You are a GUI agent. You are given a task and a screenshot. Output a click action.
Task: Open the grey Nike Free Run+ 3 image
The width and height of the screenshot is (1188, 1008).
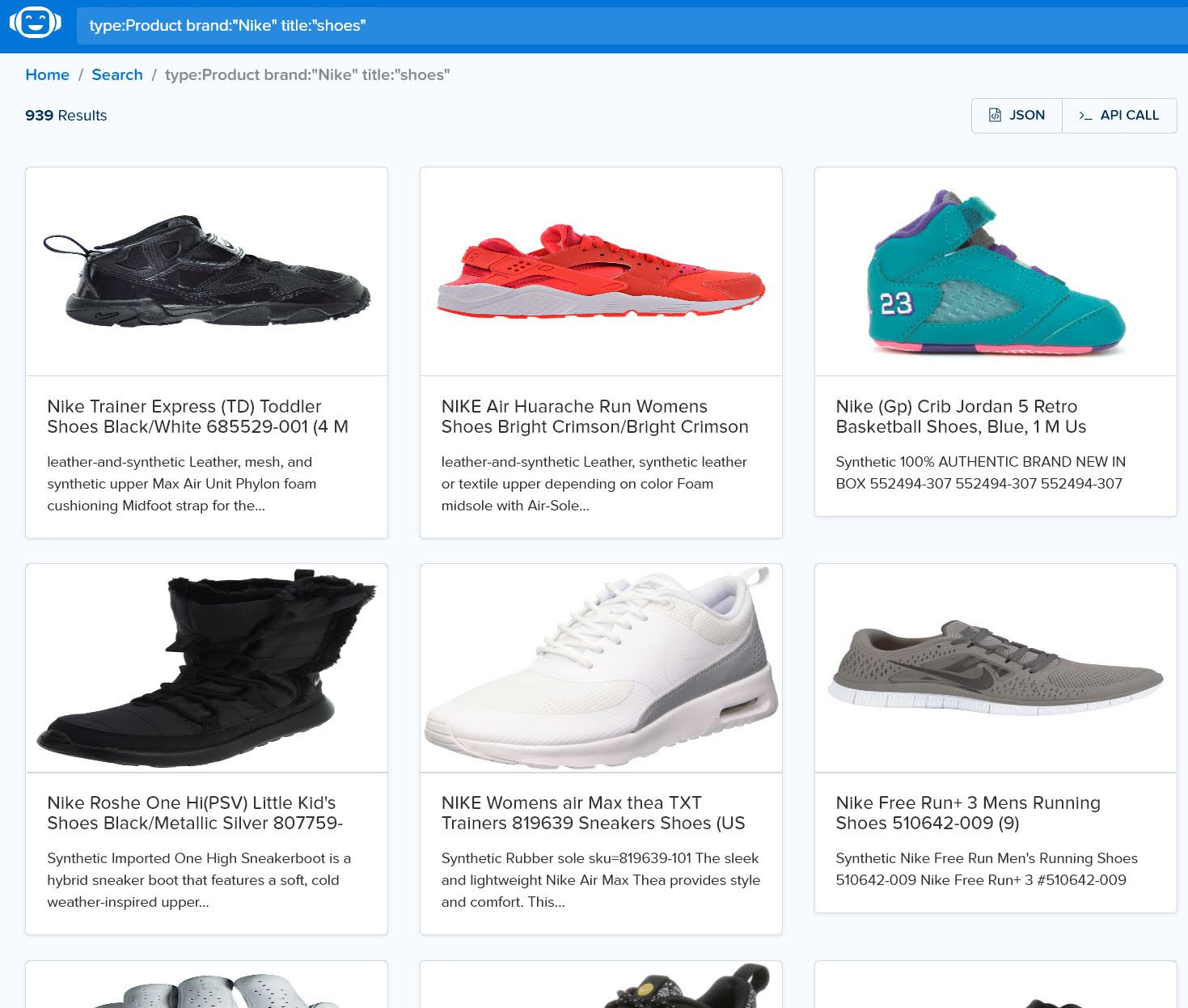pos(996,668)
